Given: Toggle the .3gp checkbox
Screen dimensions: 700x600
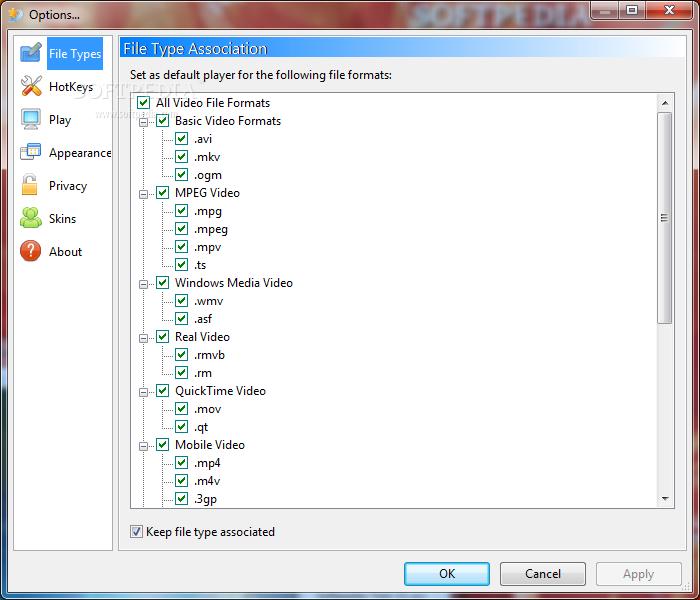Looking at the screenshot, I should (x=181, y=499).
